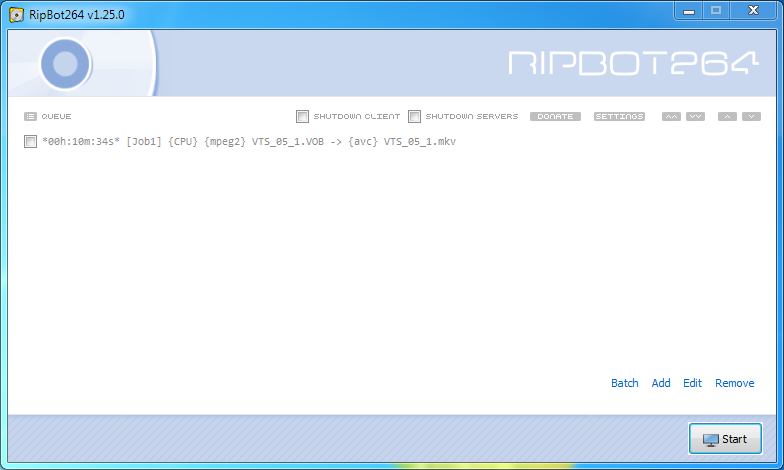Move selected job down one position
The width and height of the screenshot is (784, 470).
click(x=751, y=116)
